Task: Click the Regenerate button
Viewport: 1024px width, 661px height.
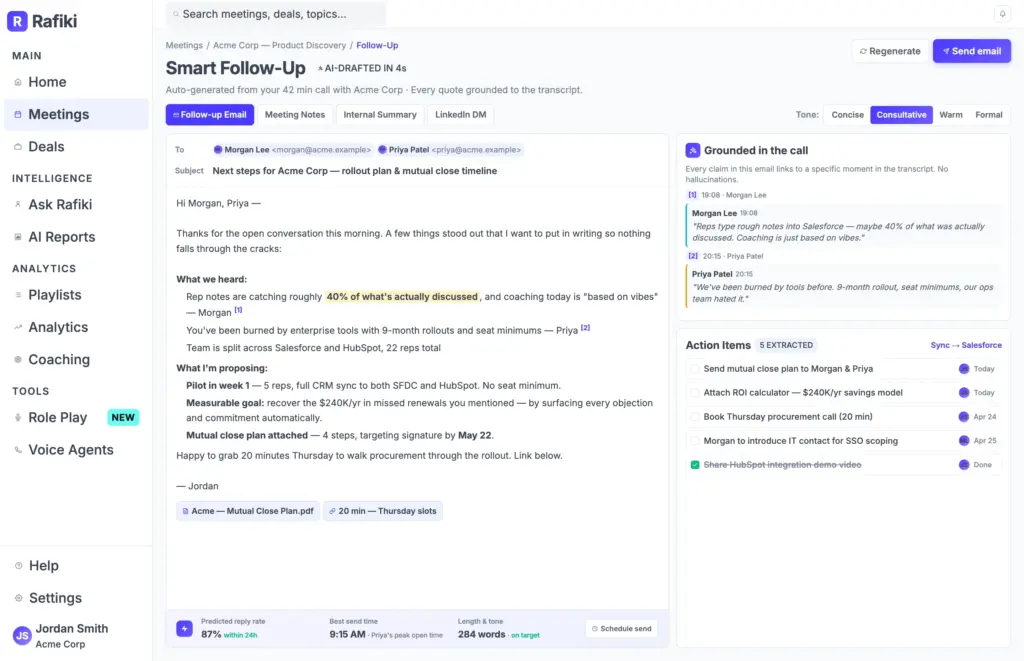Action: coord(889,51)
